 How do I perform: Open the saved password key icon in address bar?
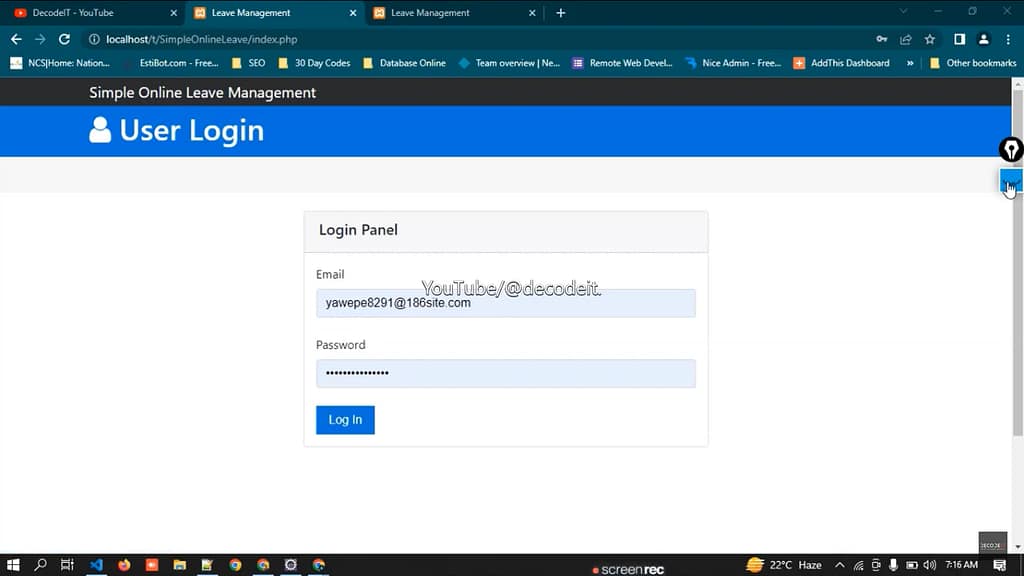[879, 40]
